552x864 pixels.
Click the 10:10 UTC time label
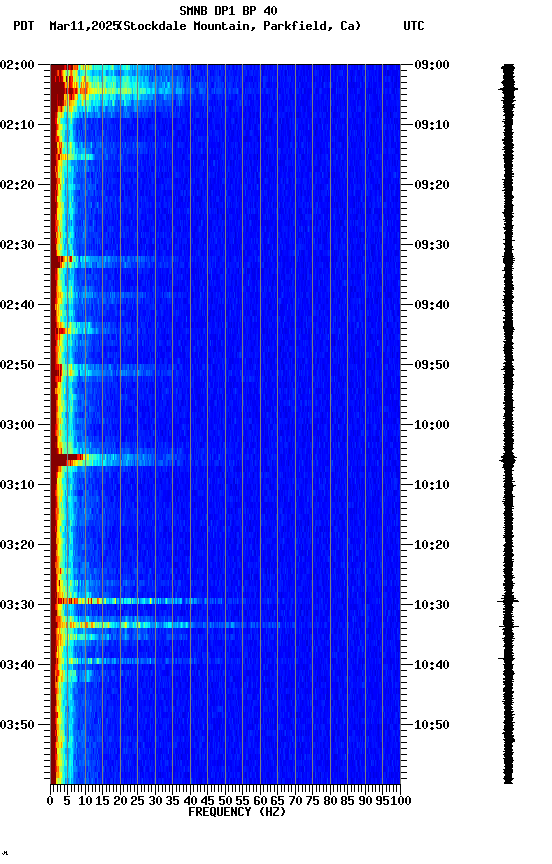432,485
